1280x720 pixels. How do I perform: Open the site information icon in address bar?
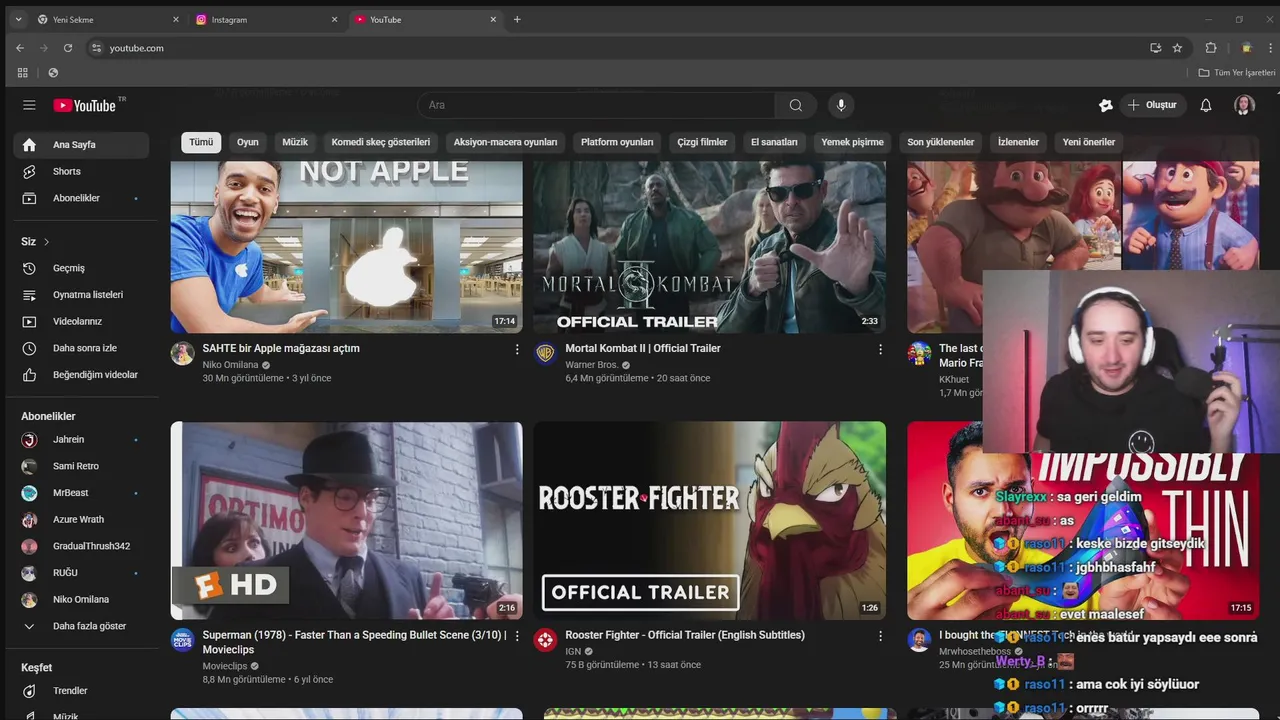coord(96,48)
